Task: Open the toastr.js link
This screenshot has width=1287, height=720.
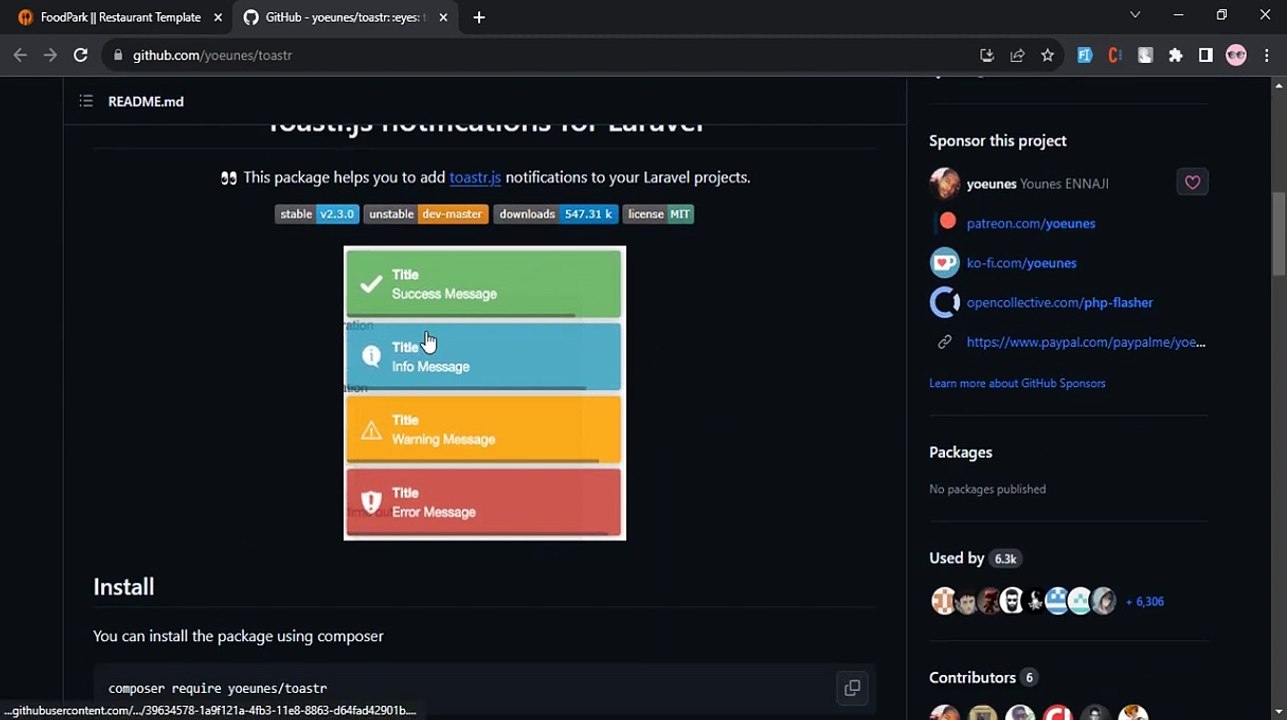Action: 475,177
